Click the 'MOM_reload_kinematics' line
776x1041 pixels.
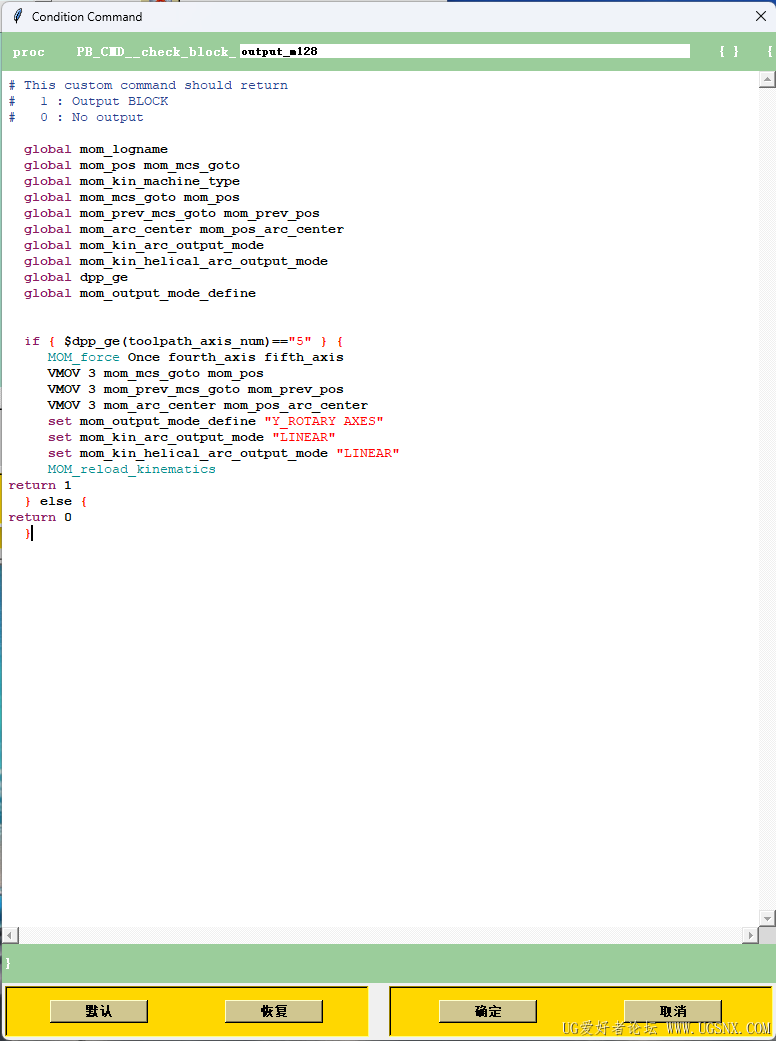pos(131,469)
